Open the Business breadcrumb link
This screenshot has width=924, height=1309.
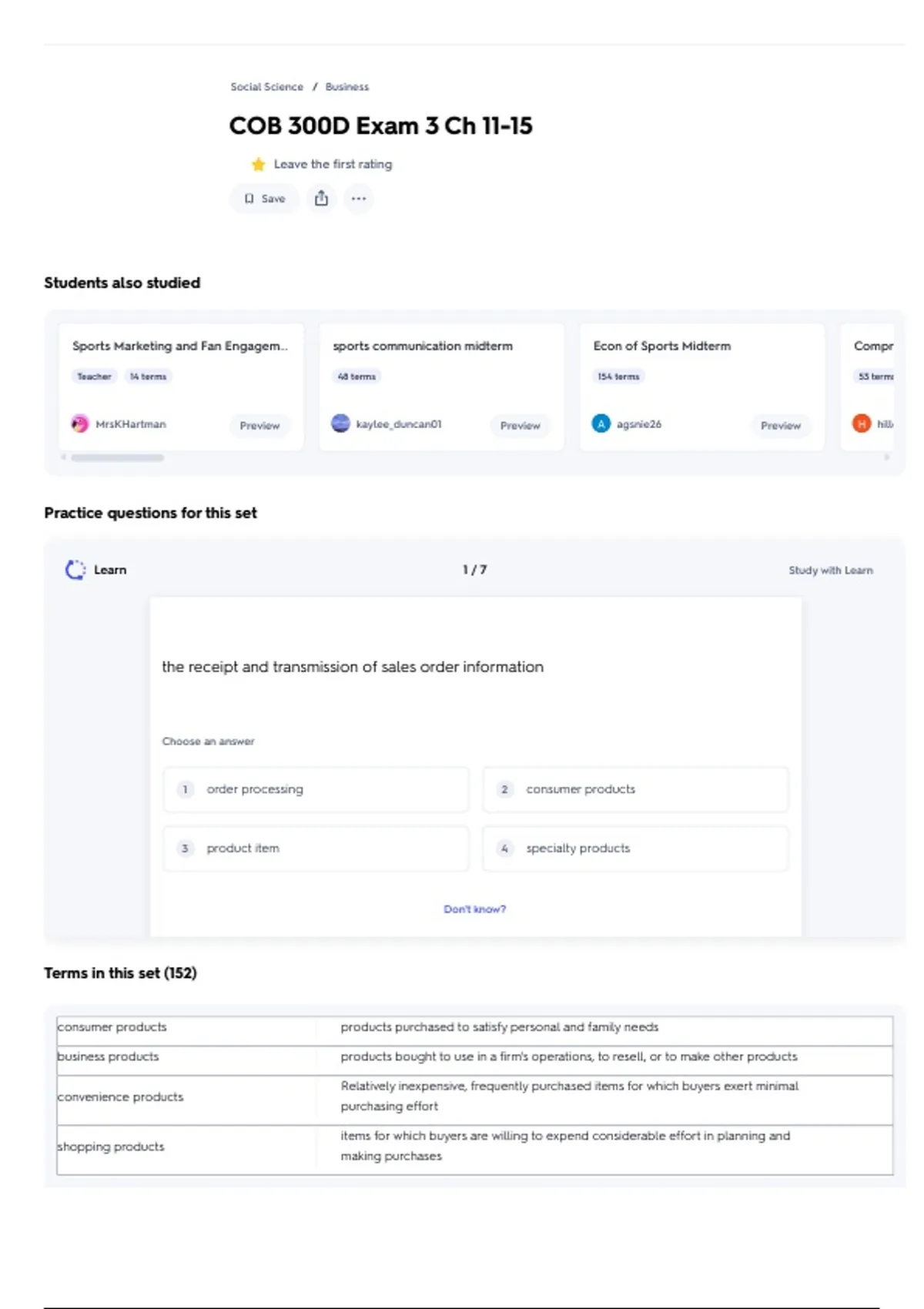click(x=346, y=87)
